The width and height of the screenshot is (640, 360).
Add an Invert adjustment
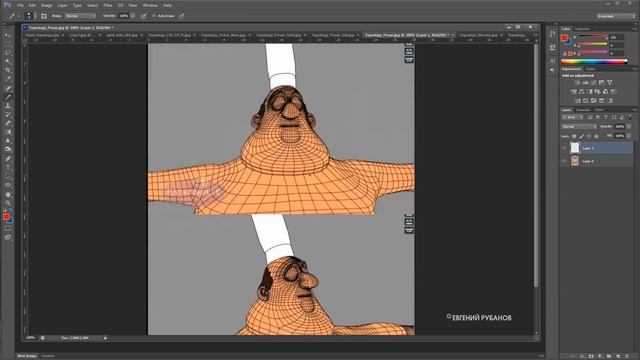point(578,100)
